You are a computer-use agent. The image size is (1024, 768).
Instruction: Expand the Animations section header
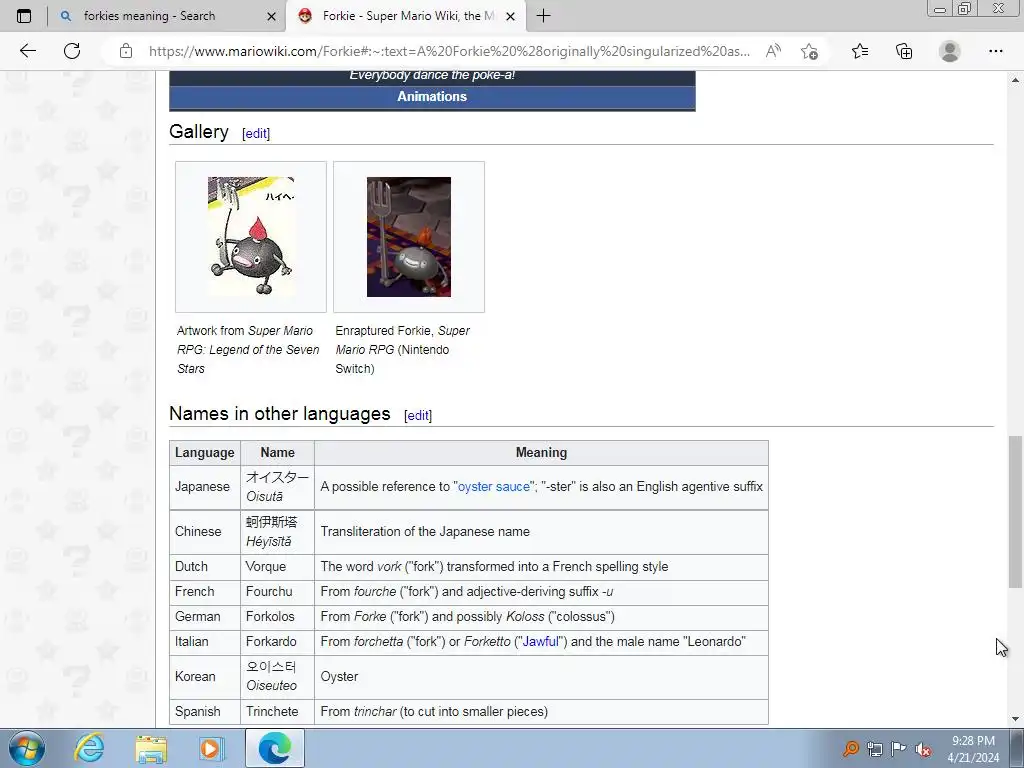pyautogui.click(x=432, y=97)
